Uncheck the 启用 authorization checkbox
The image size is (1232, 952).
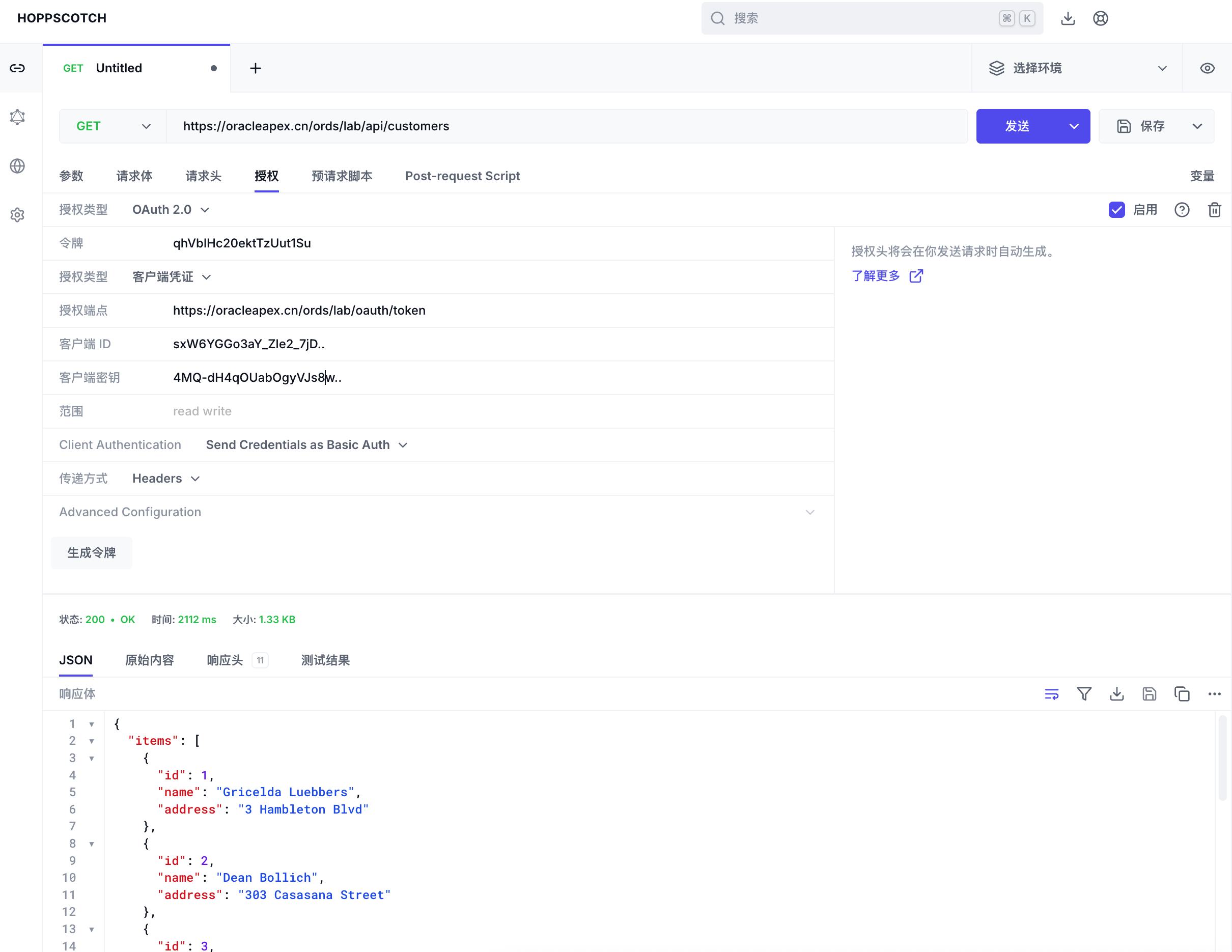point(1116,210)
